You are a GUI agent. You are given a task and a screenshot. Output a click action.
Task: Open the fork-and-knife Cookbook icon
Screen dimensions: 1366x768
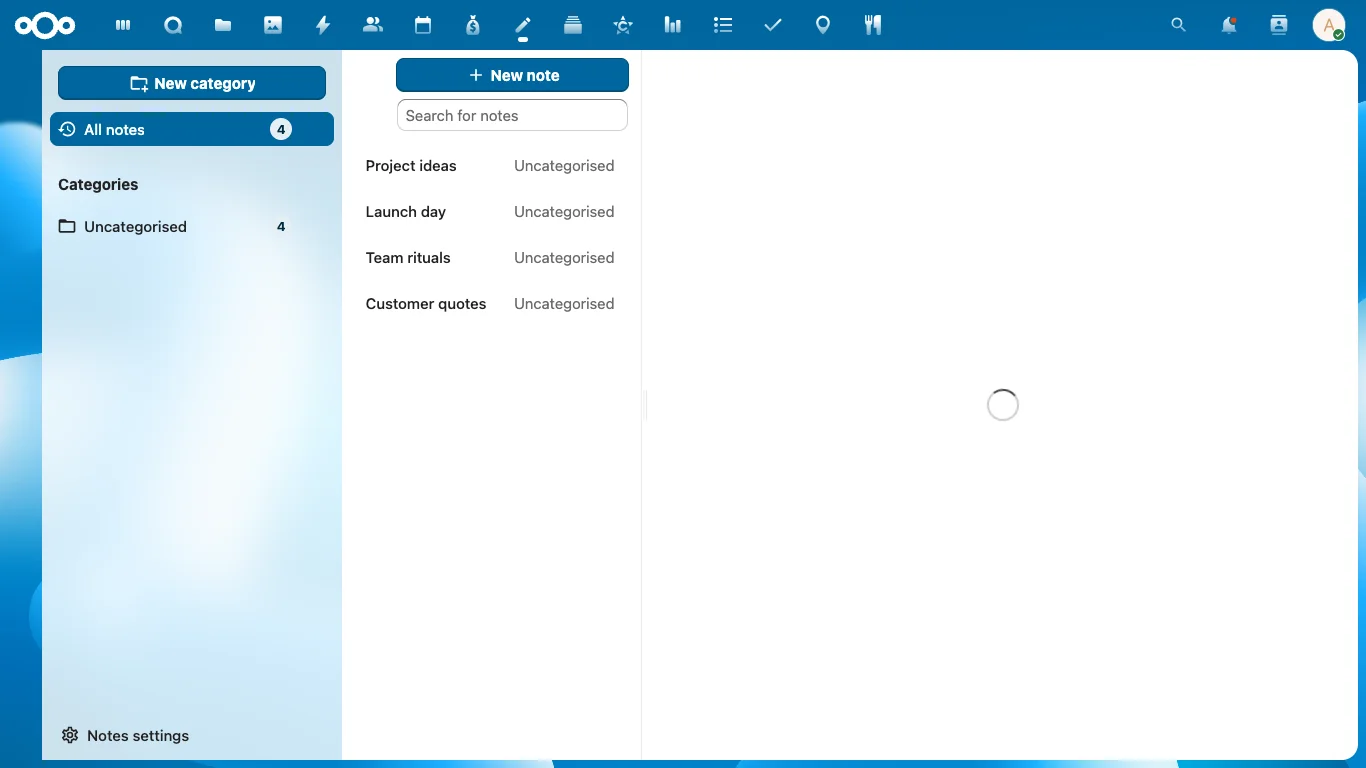point(873,25)
